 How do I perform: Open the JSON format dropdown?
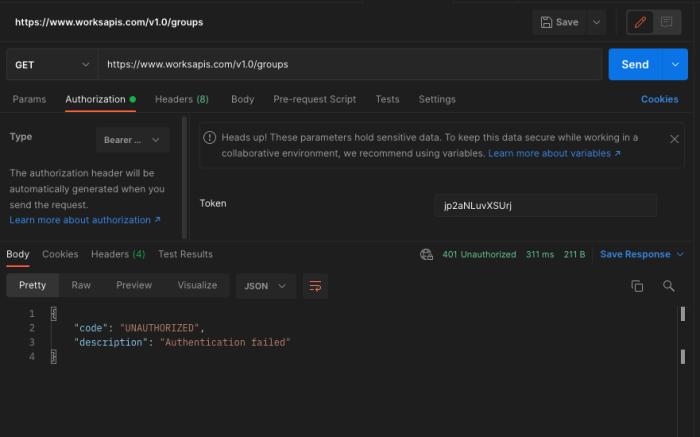click(x=266, y=286)
